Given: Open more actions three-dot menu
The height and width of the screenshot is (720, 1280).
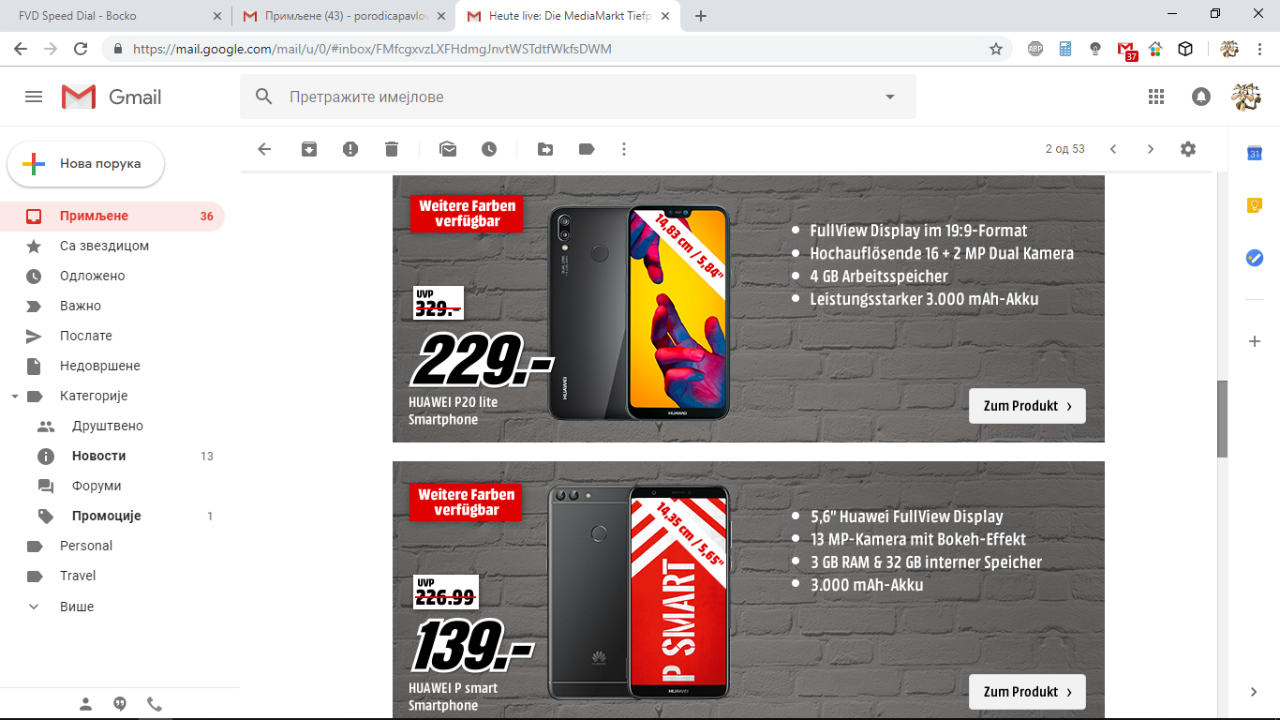Looking at the screenshot, I should (624, 149).
